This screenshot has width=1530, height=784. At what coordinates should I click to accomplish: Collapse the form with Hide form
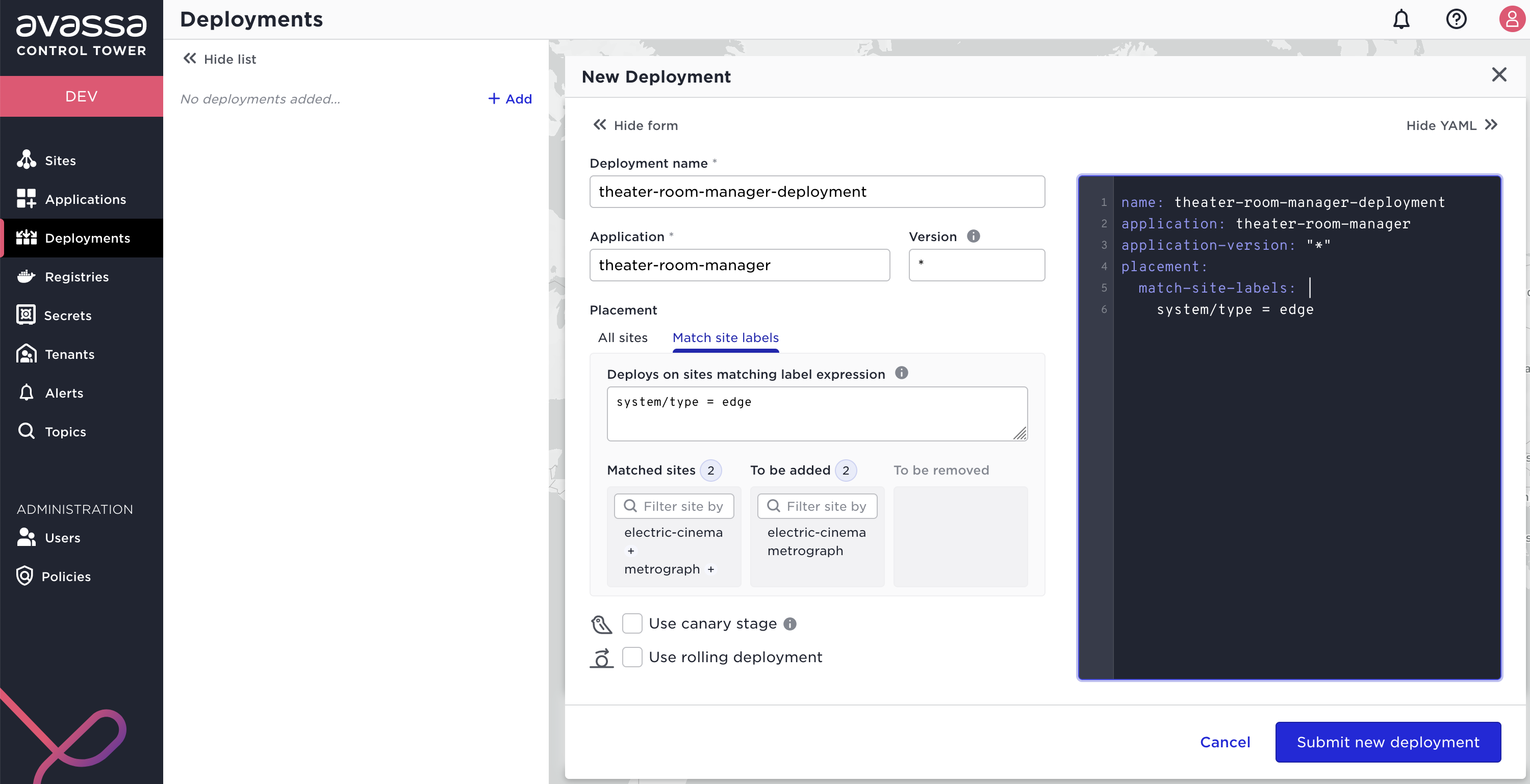click(x=635, y=125)
